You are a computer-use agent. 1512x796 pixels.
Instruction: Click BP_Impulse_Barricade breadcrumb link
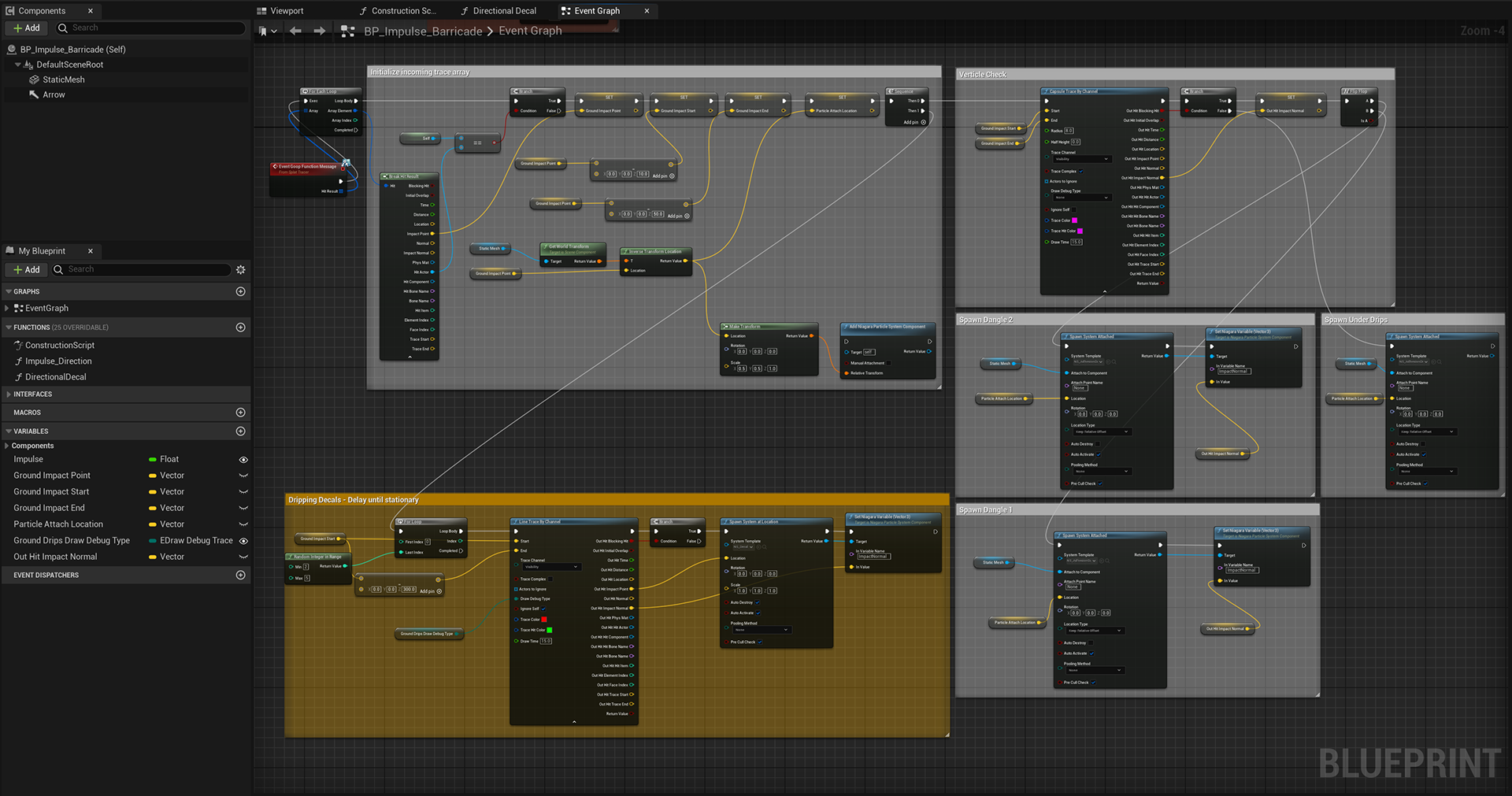coord(423,31)
